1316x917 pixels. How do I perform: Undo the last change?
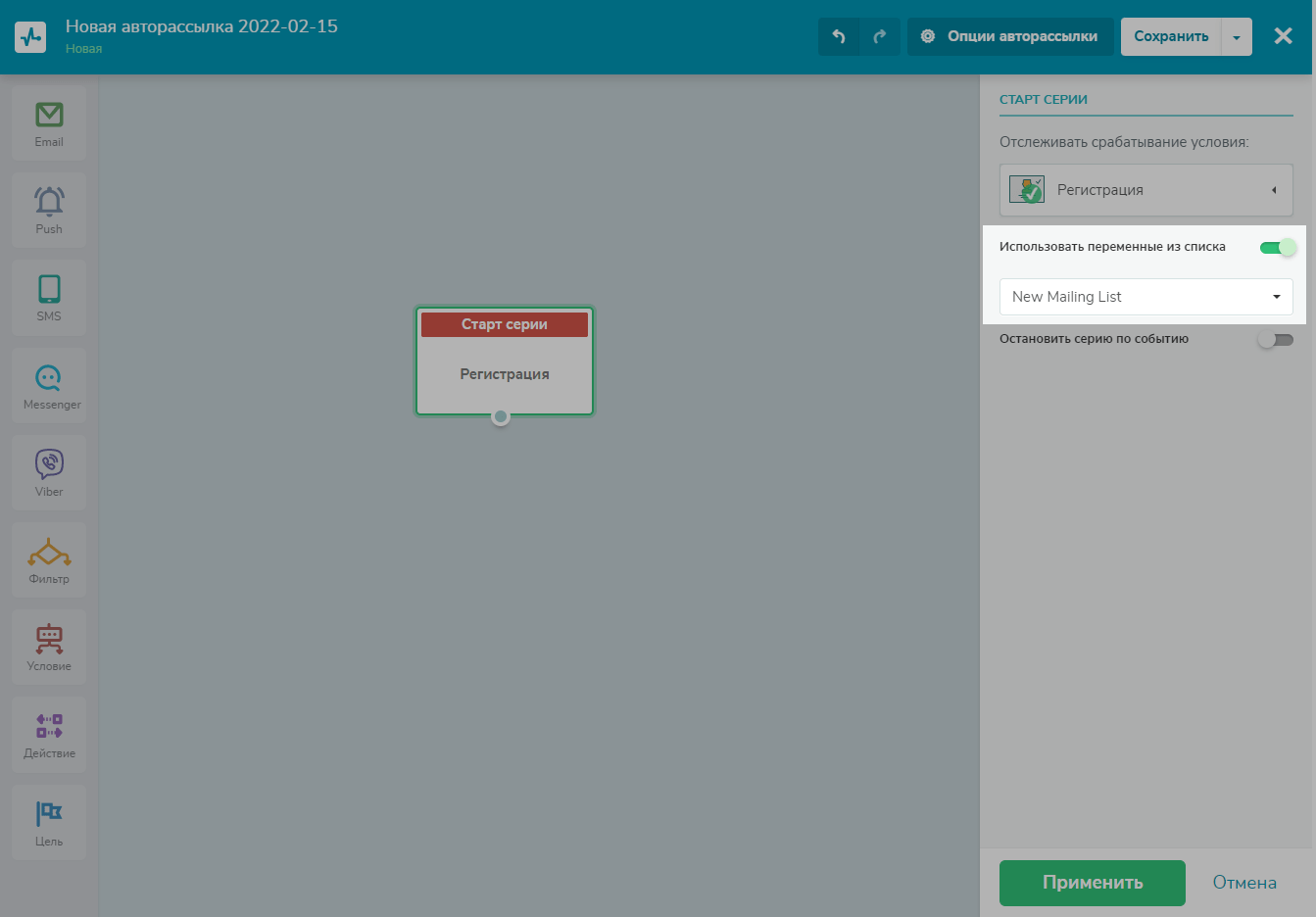click(x=839, y=36)
